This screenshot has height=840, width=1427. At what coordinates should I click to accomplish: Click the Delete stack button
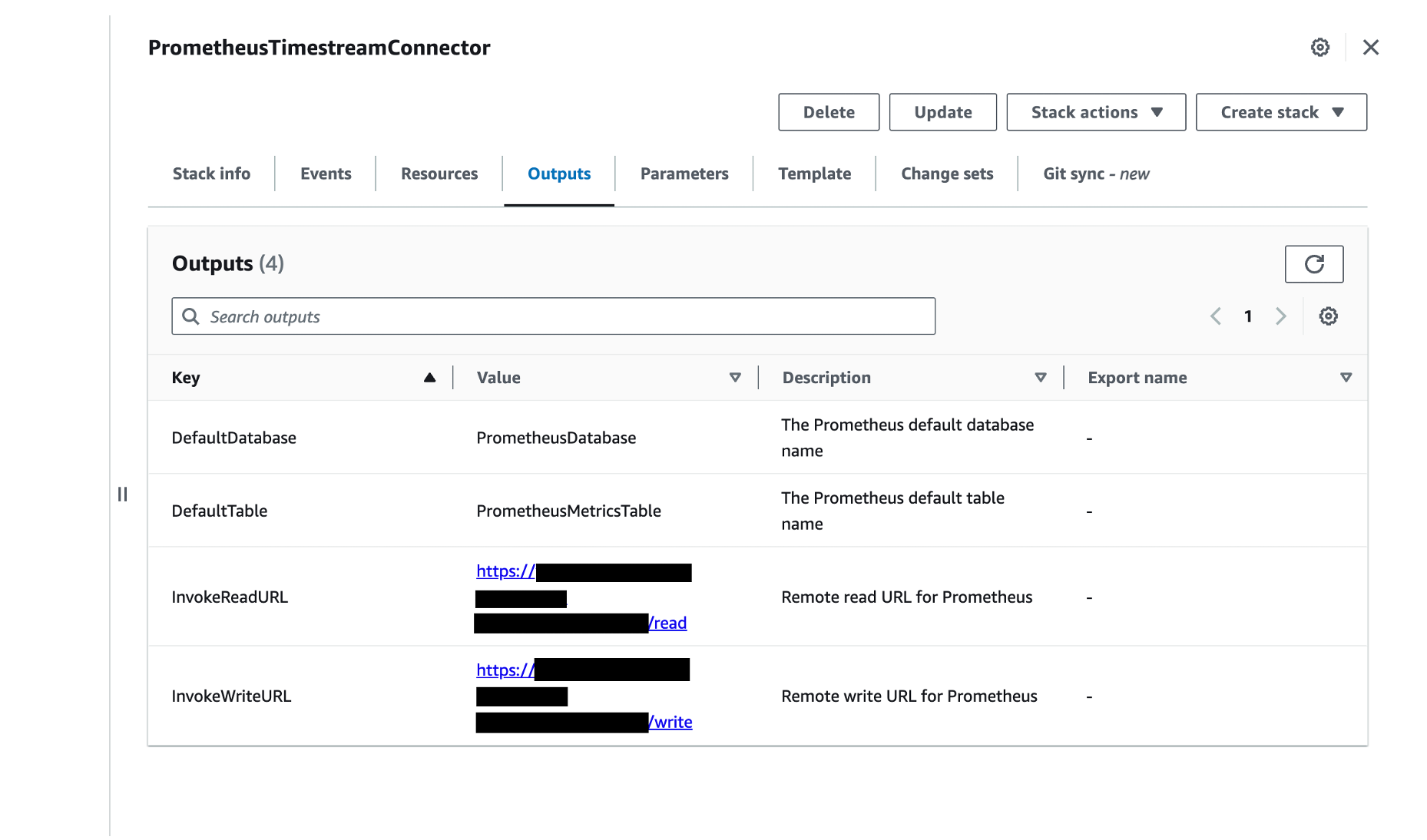(x=829, y=112)
